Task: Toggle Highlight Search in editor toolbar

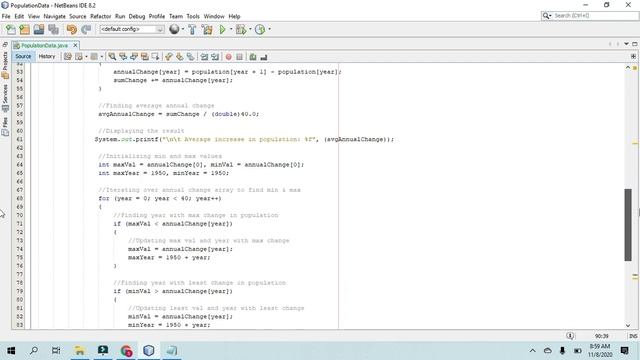Action: 144,57
